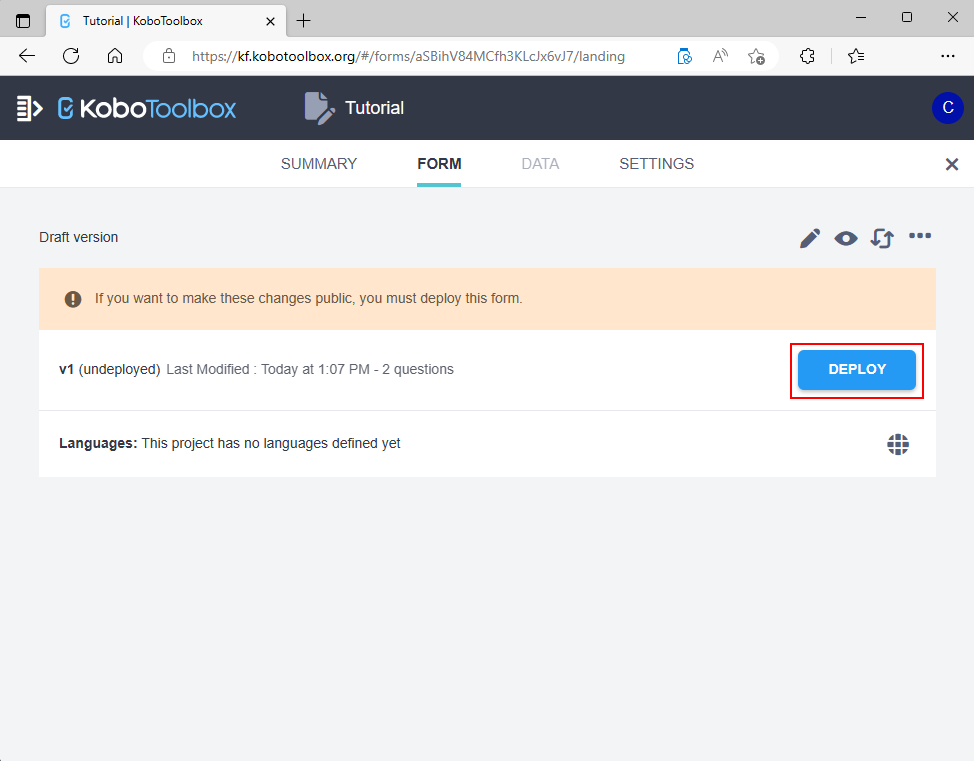
Task: Close the project view with X
Action: tap(951, 164)
